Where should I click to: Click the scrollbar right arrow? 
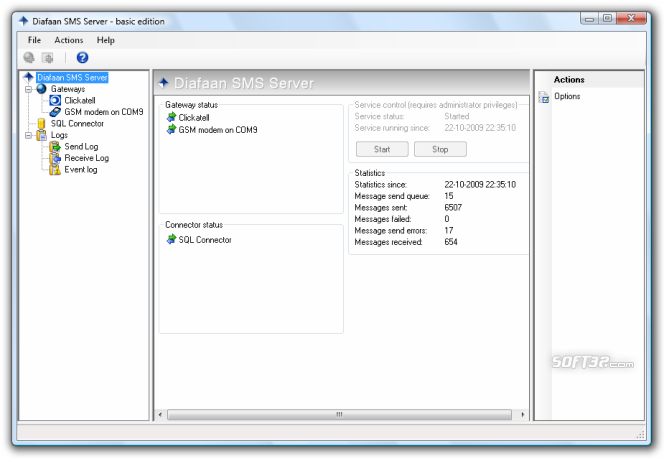point(523,415)
